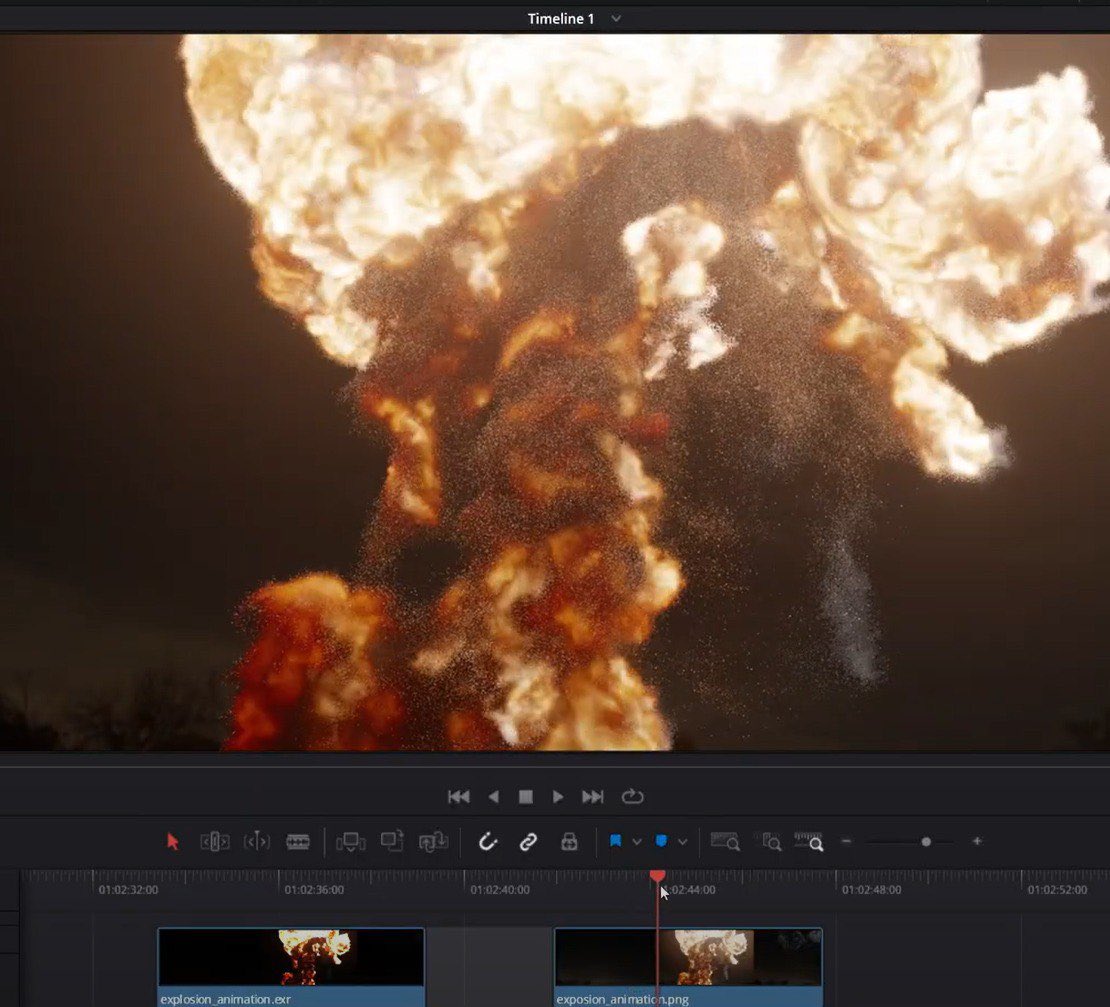Toggle Linked Selection chain icon

click(528, 841)
